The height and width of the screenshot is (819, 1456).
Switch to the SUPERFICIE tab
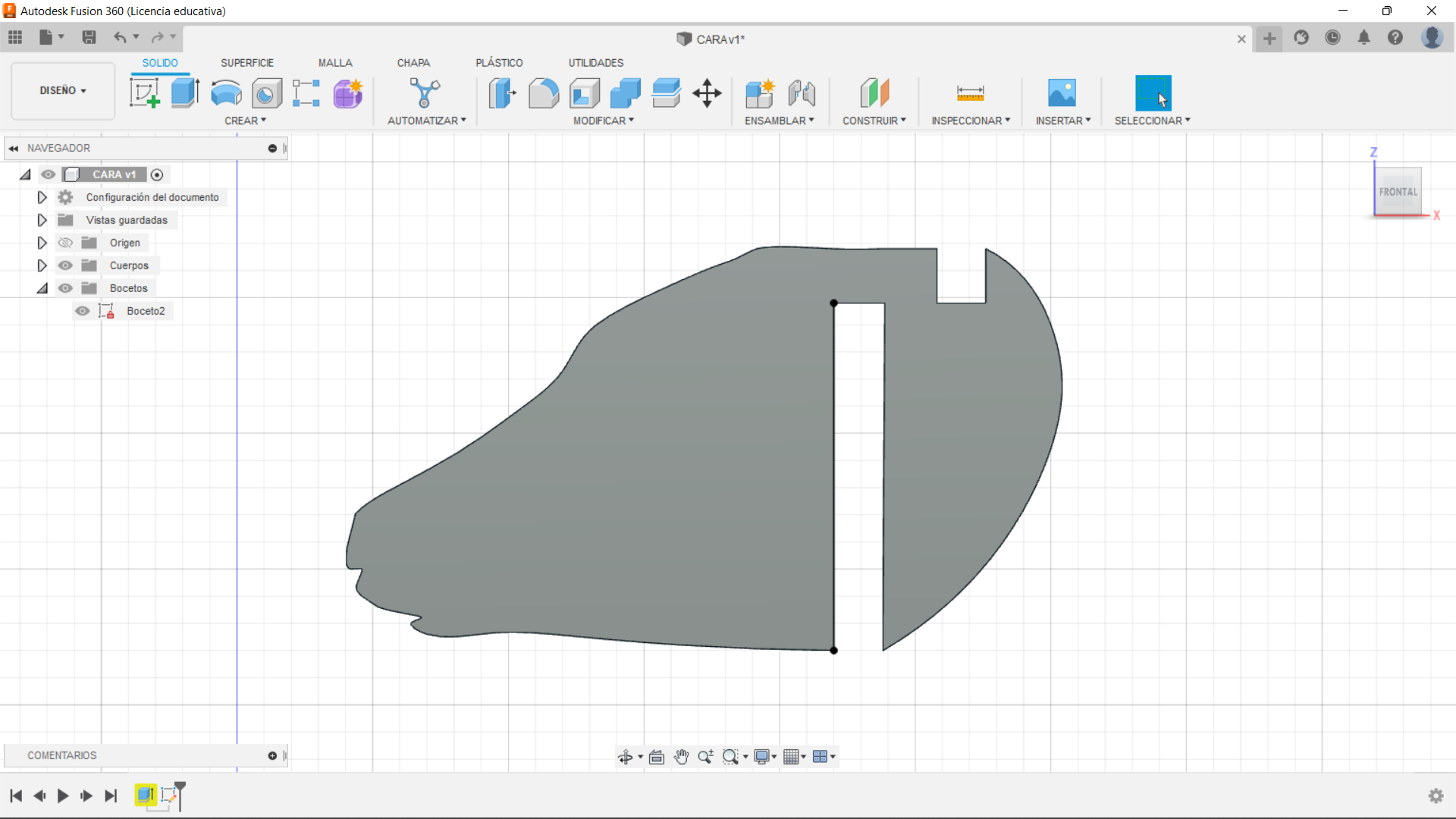(x=247, y=62)
